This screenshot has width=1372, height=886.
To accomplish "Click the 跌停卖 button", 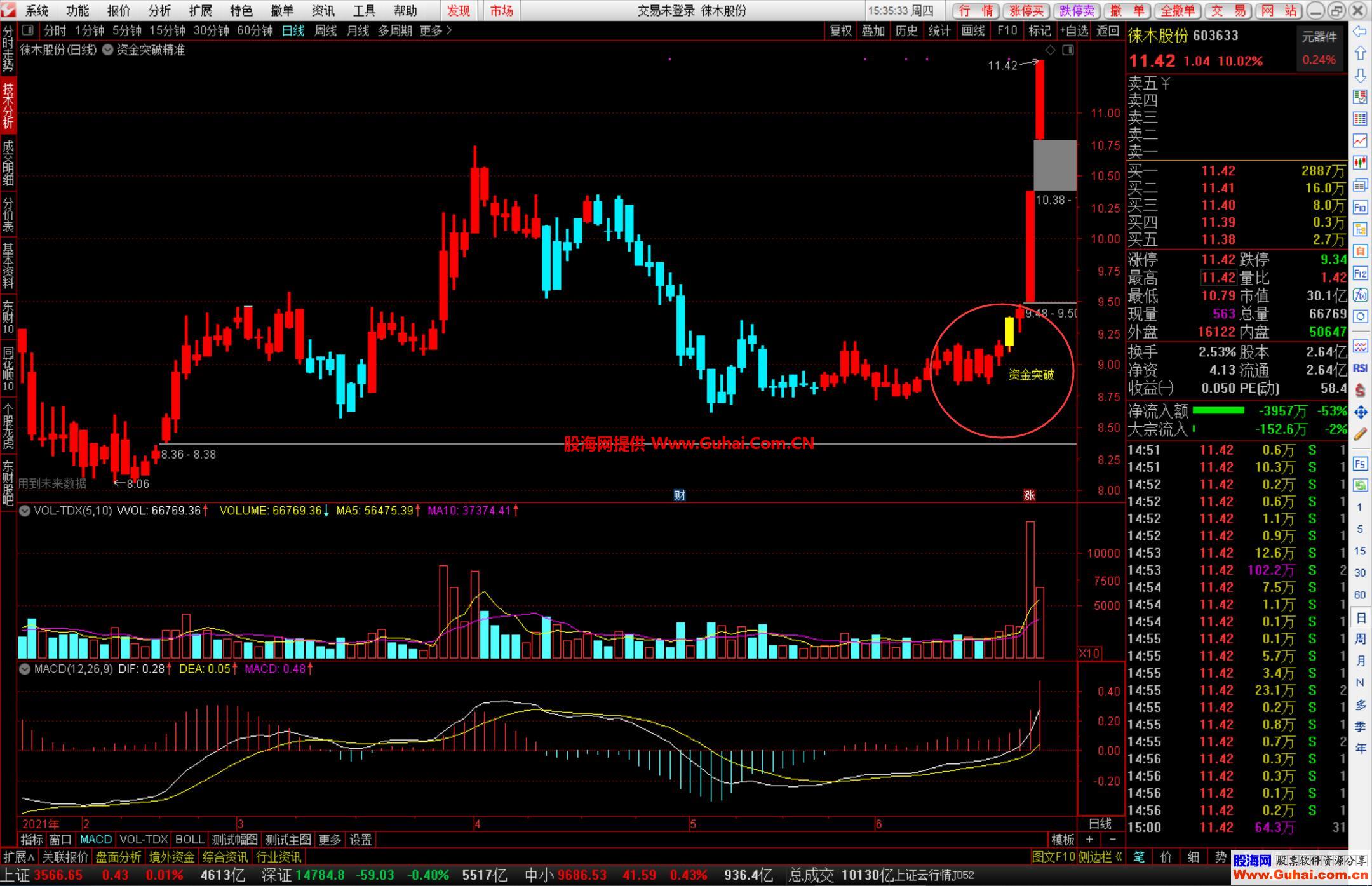I will (1077, 11).
